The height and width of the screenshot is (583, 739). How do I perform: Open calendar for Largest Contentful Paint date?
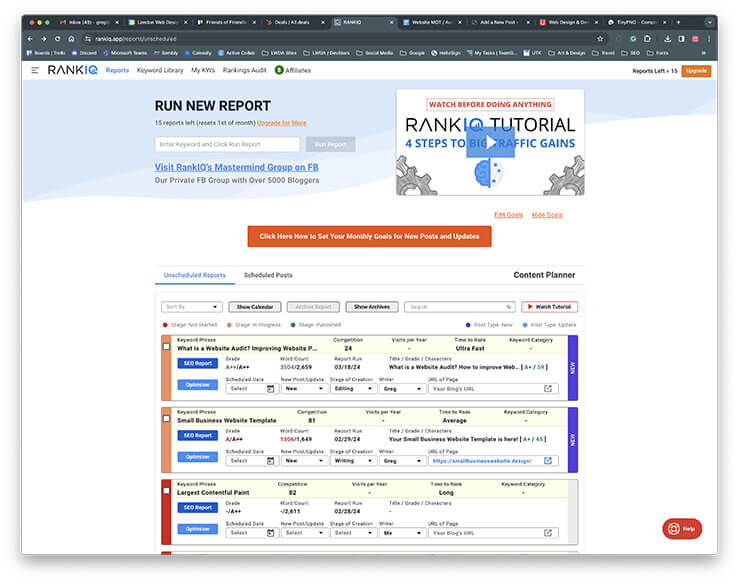point(271,533)
